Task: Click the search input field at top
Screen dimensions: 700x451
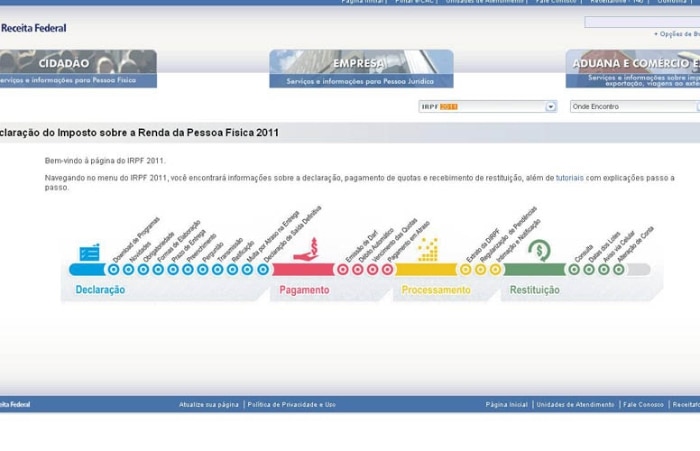Action: click(x=642, y=22)
